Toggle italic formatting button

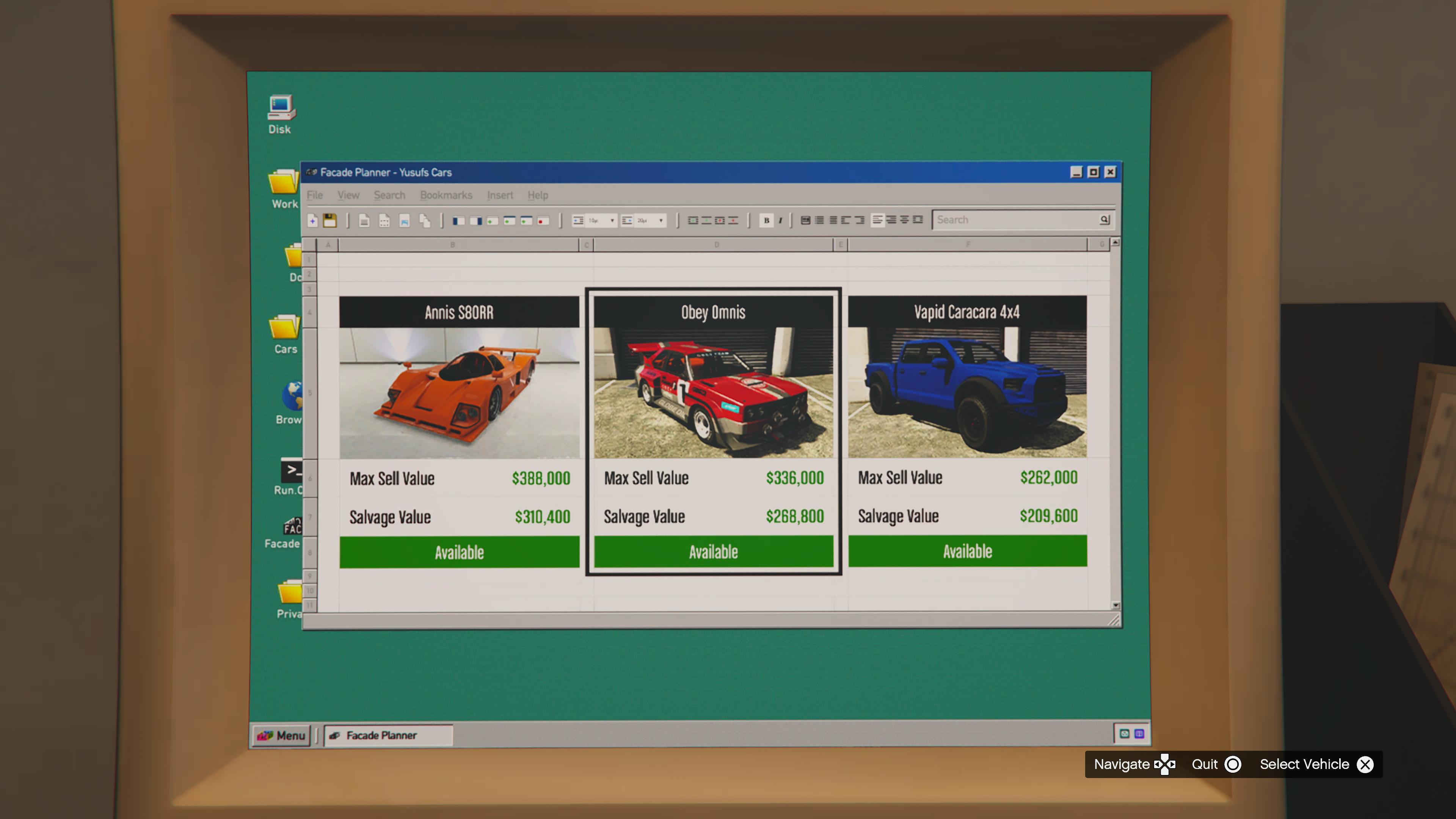tap(781, 220)
